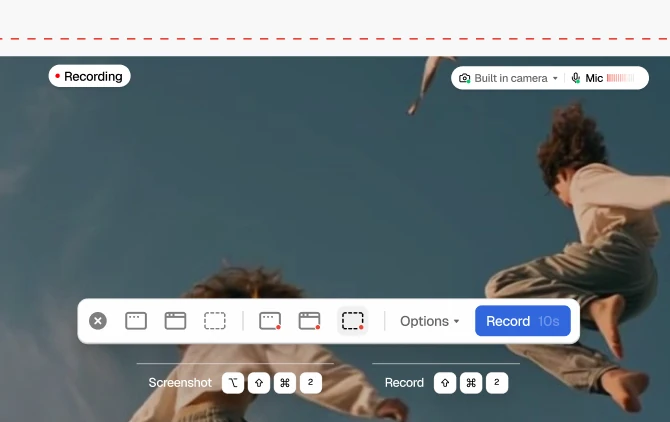Close the capture toolbar with X button

click(98, 321)
